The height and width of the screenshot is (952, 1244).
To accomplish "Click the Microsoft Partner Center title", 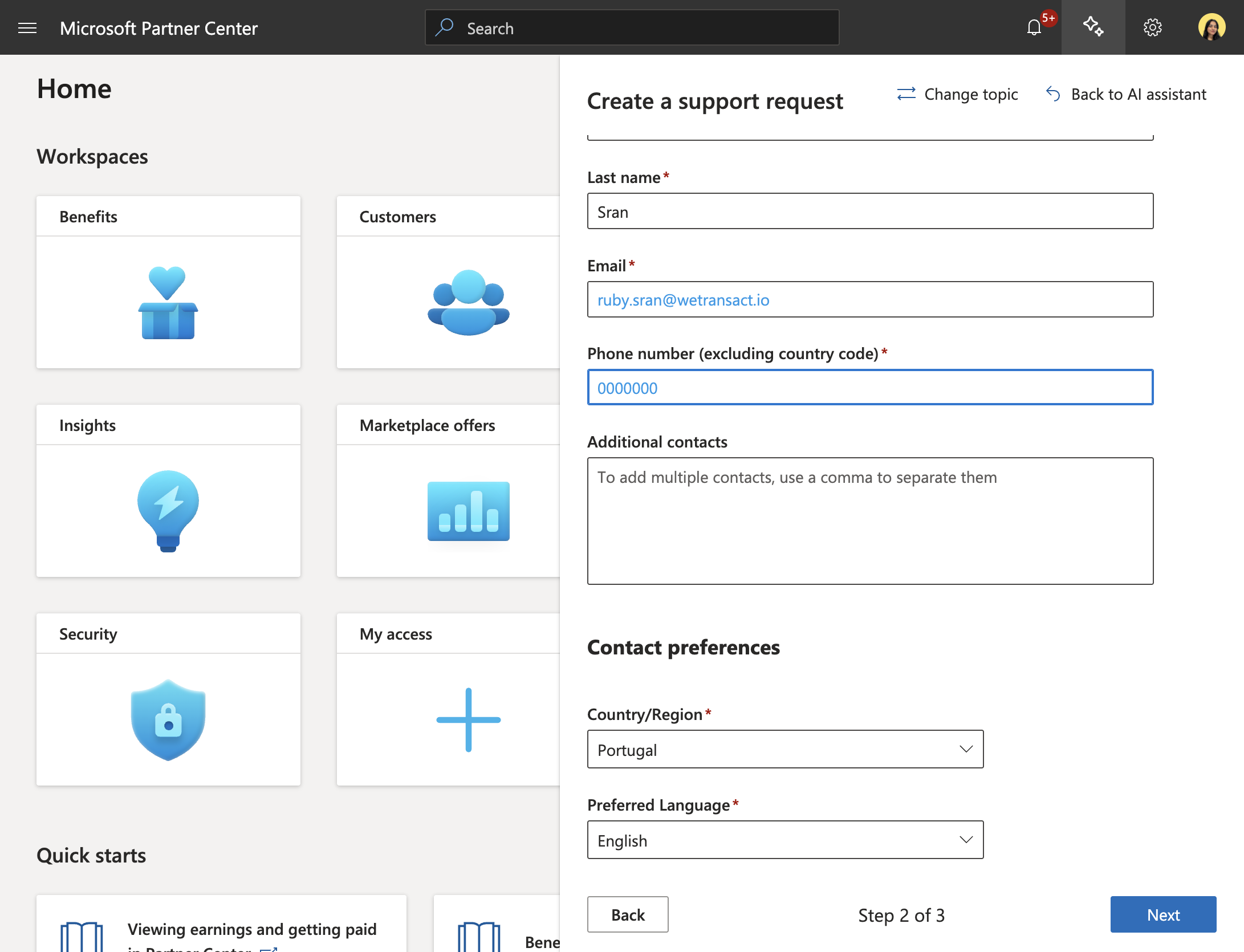I will (158, 28).
